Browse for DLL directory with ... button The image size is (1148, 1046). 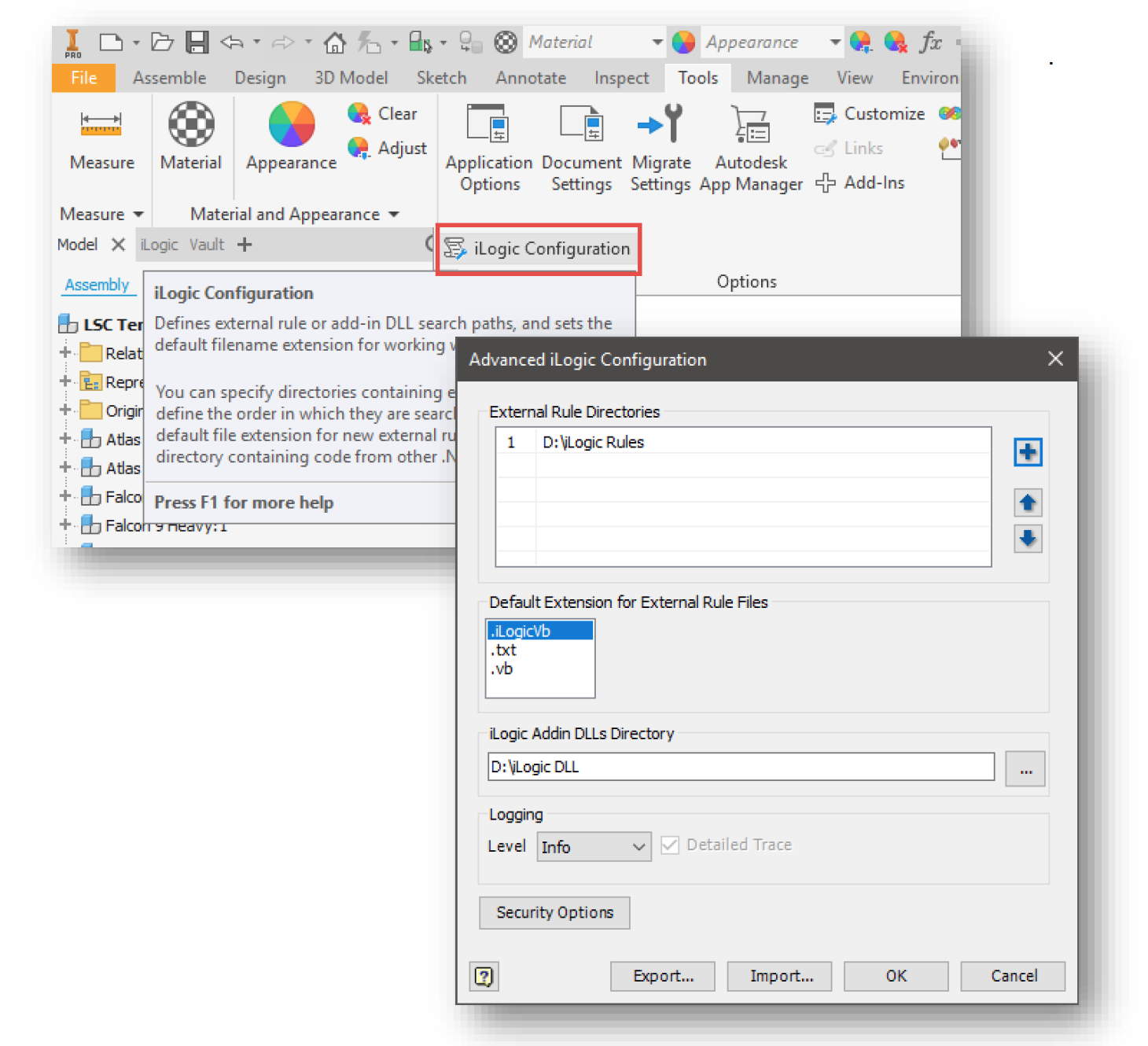pyautogui.click(x=1025, y=768)
